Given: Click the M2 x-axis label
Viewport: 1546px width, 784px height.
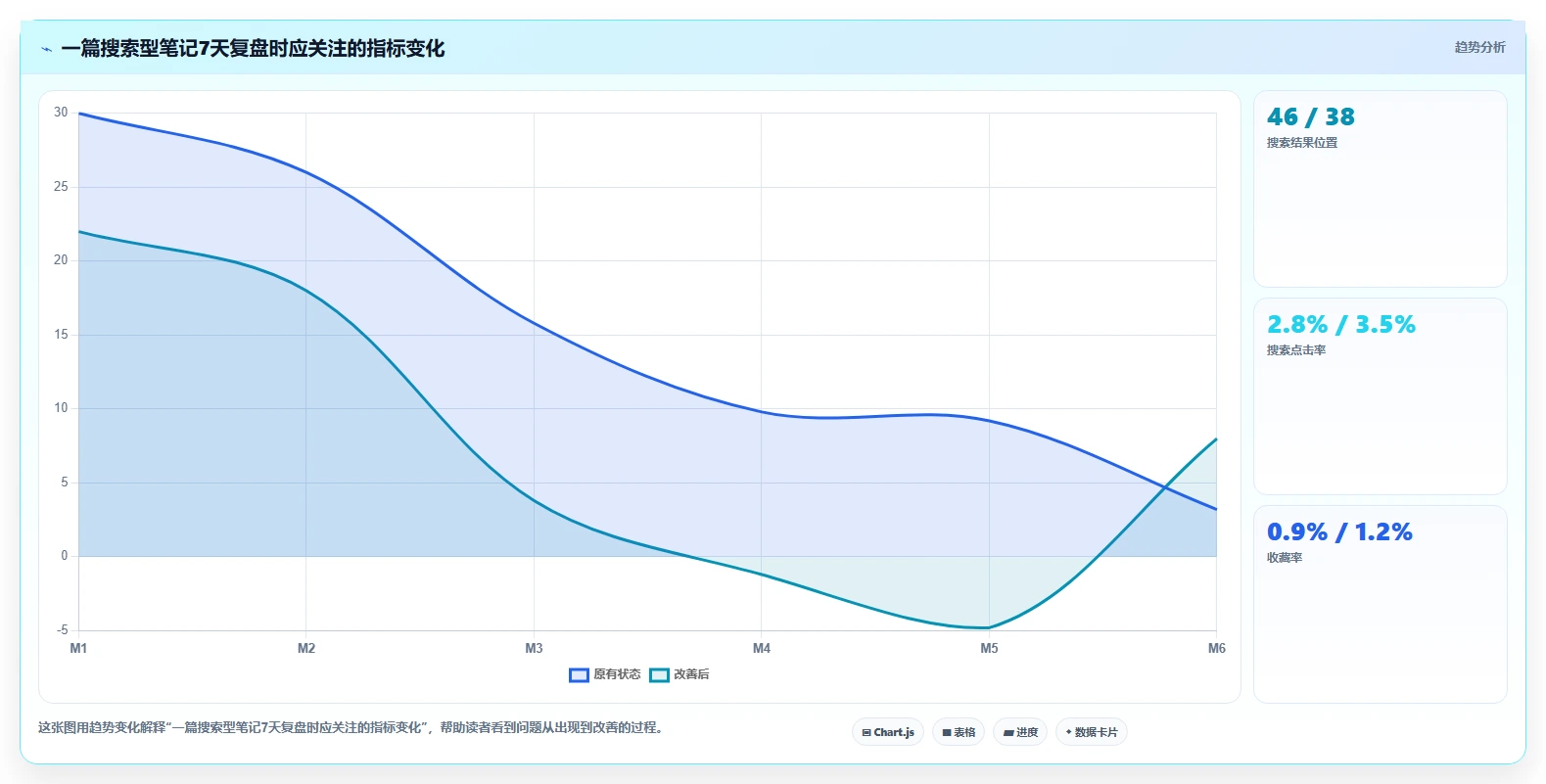Looking at the screenshot, I should [306, 648].
